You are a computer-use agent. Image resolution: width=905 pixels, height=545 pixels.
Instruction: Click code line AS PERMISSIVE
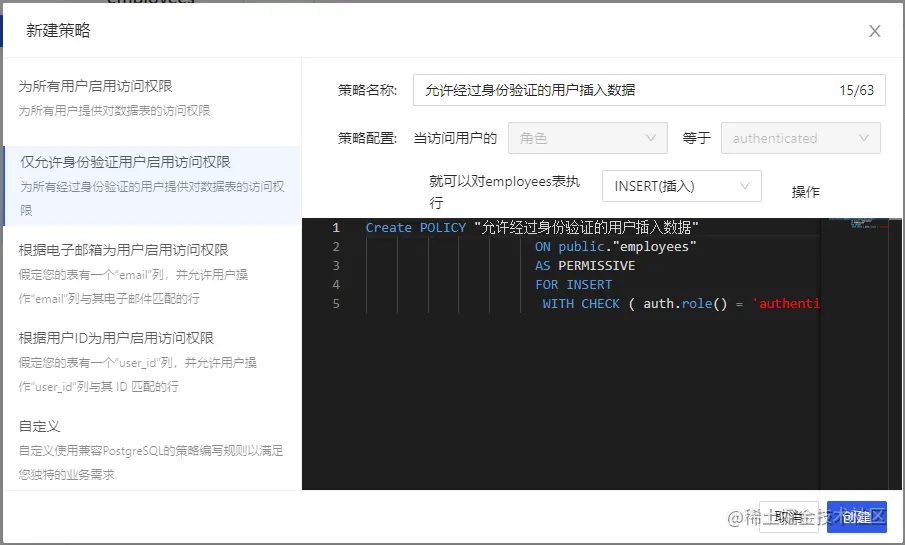click(585, 266)
